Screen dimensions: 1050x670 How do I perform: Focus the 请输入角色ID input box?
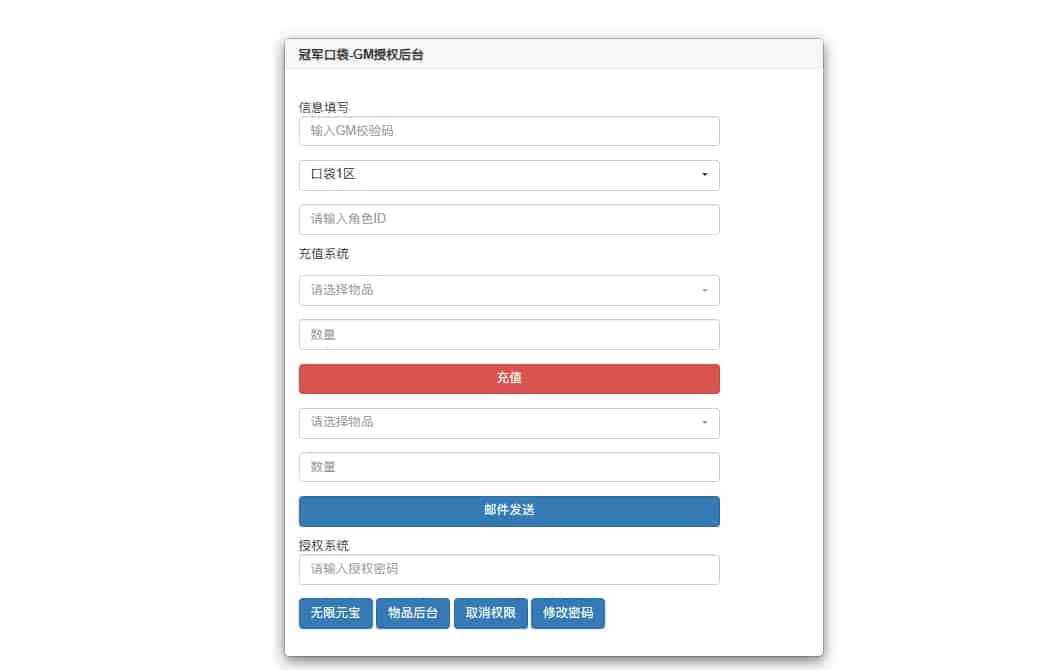(x=508, y=219)
